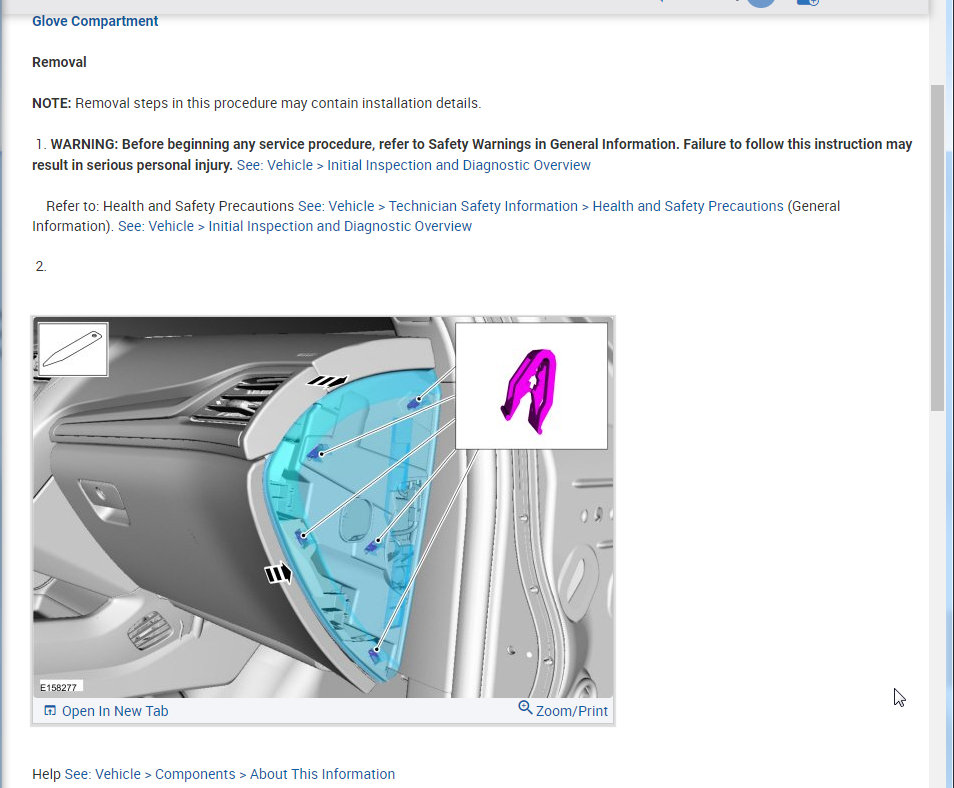Click the pink clip detail inset

pyautogui.click(x=531, y=386)
